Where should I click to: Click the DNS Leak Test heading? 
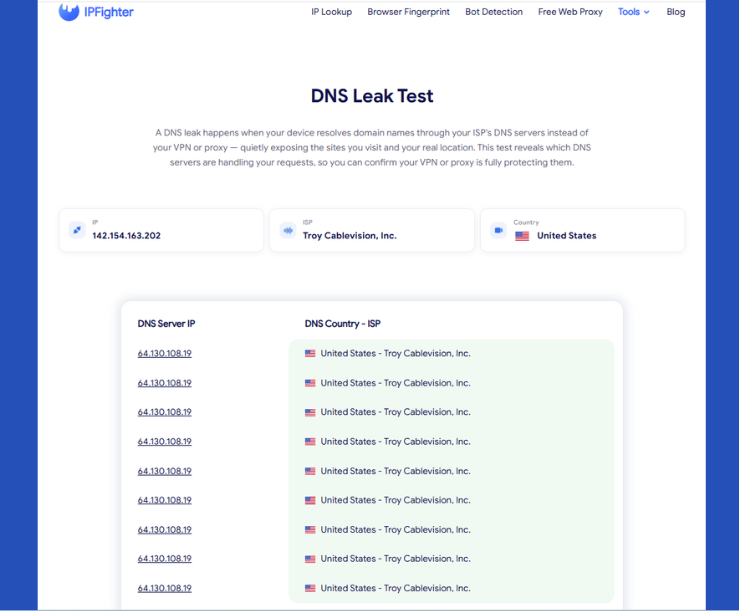click(372, 96)
